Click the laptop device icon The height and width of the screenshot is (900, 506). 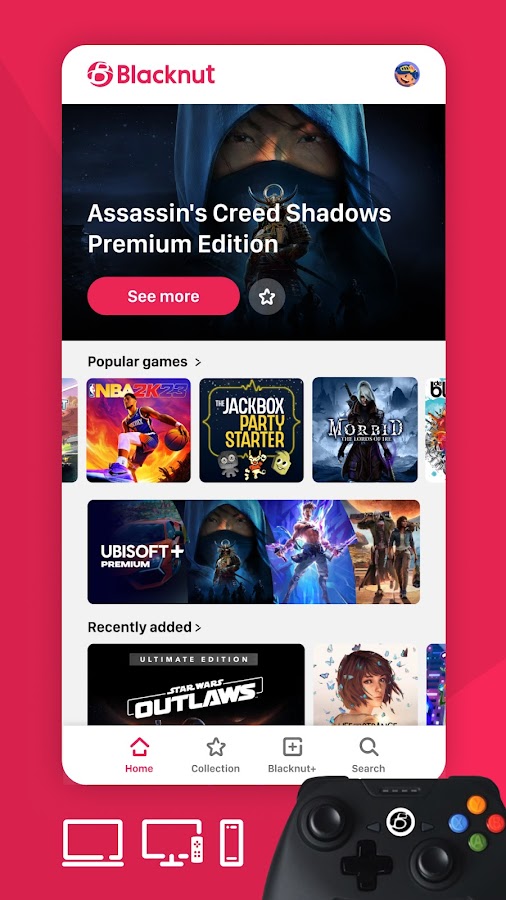tap(93, 843)
